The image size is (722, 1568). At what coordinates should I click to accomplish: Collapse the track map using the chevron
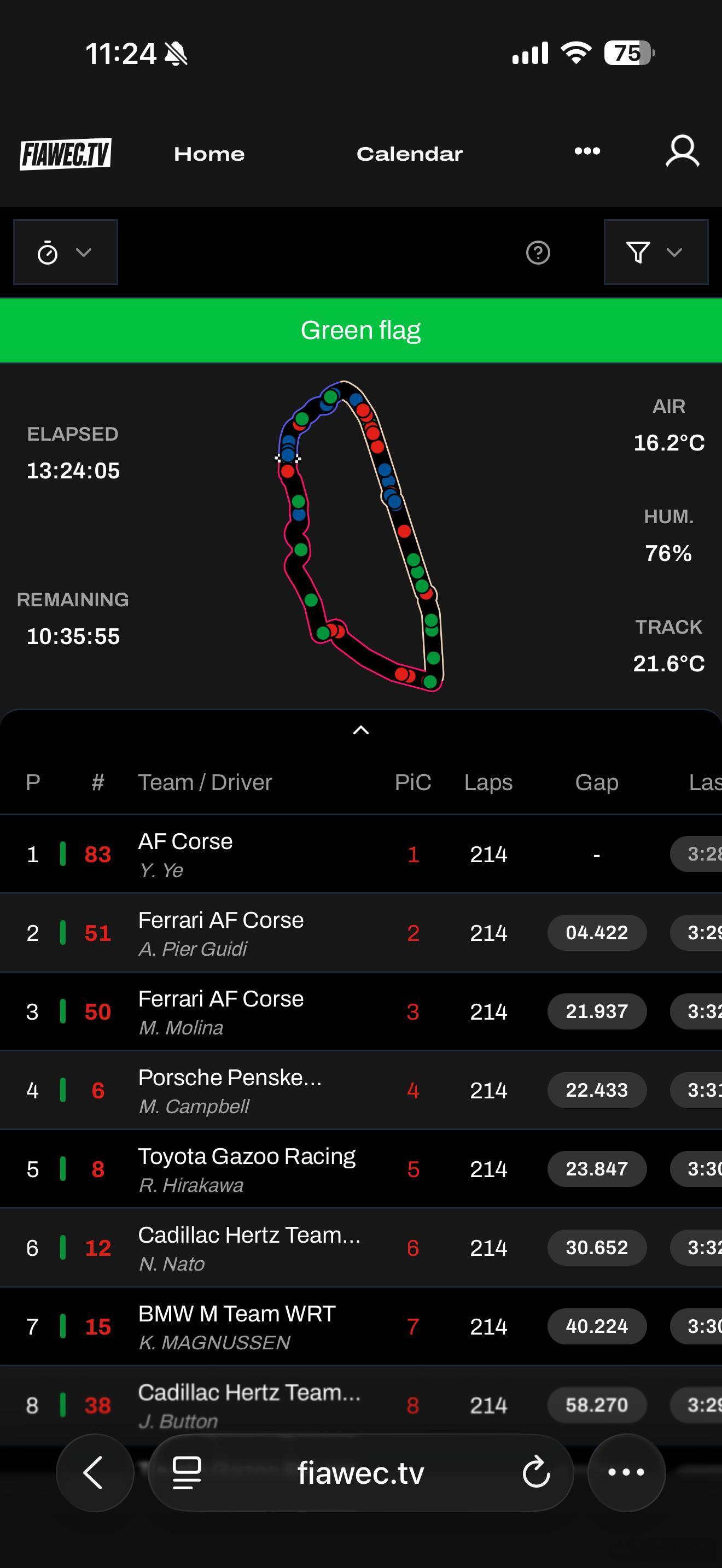tap(361, 730)
